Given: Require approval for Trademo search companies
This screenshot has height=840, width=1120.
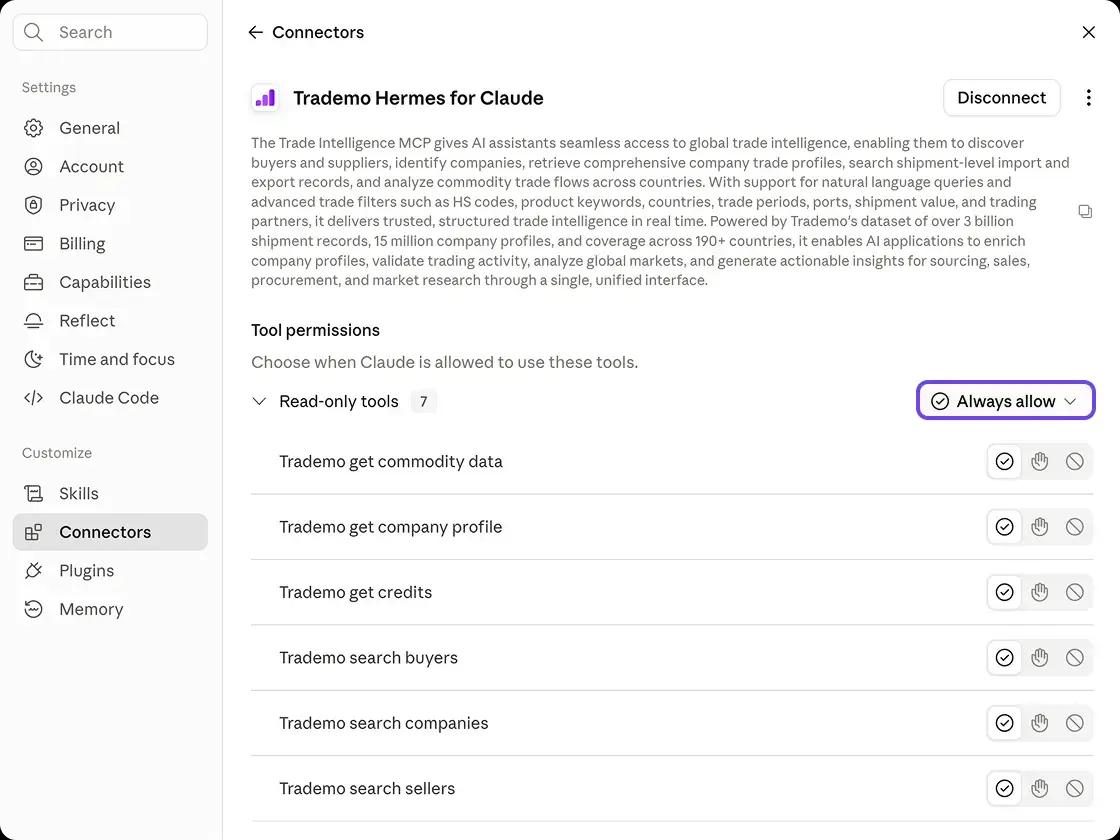Looking at the screenshot, I should pyautogui.click(x=1039, y=723).
